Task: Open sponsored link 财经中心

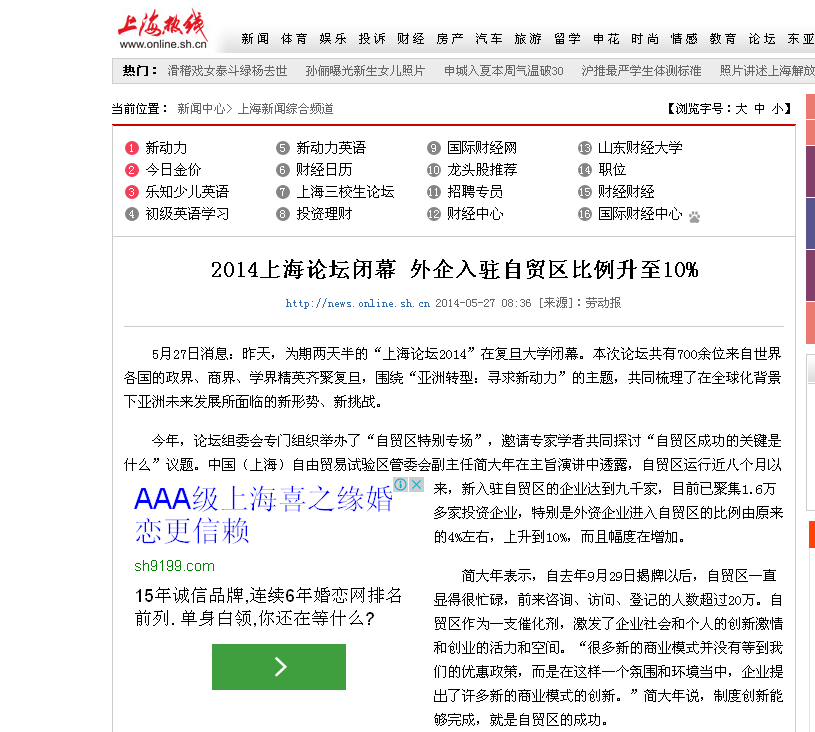Action: pyautogui.click(x=475, y=214)
